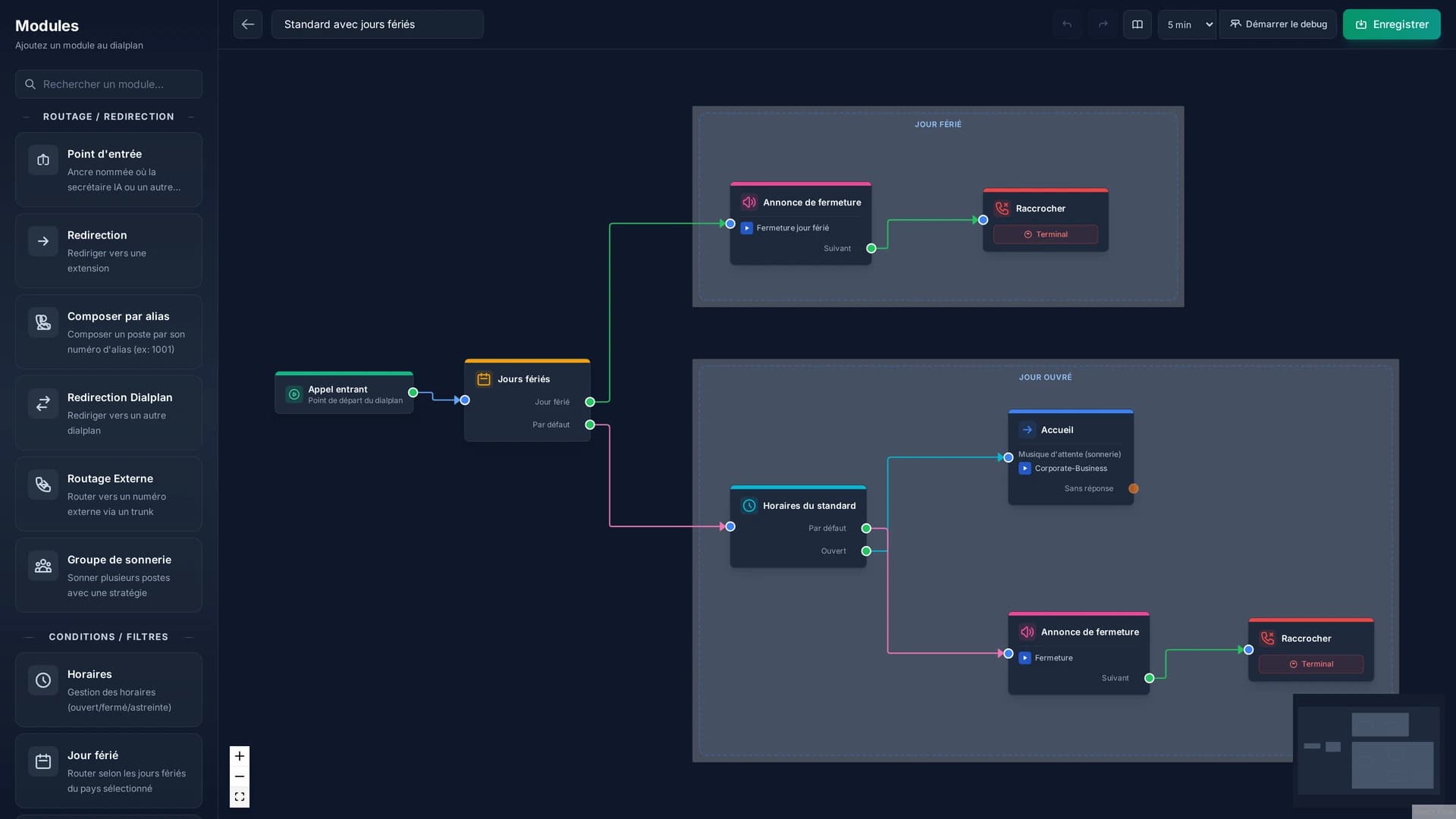Click the Musique d'attente (sonnerie) label
The width and height of the screenshot is (1456, 819).
[x=1069, y=454]
